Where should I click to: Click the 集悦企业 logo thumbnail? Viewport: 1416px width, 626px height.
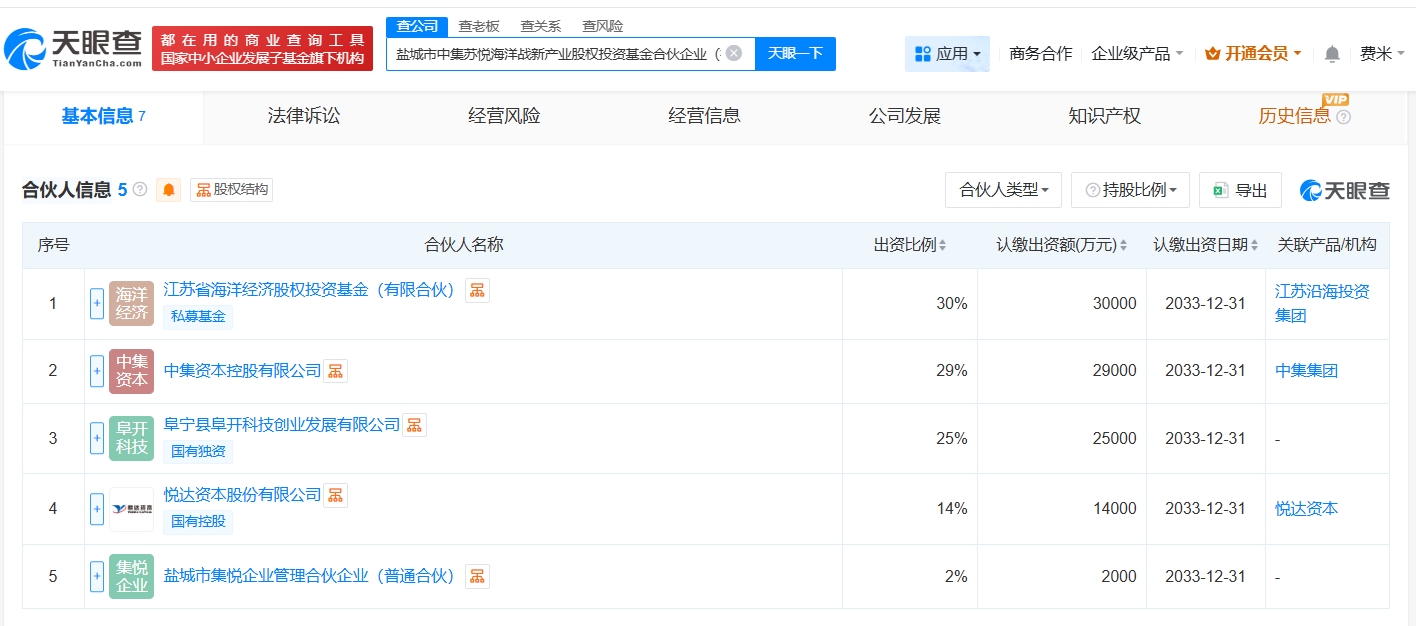tap(131, 576)
